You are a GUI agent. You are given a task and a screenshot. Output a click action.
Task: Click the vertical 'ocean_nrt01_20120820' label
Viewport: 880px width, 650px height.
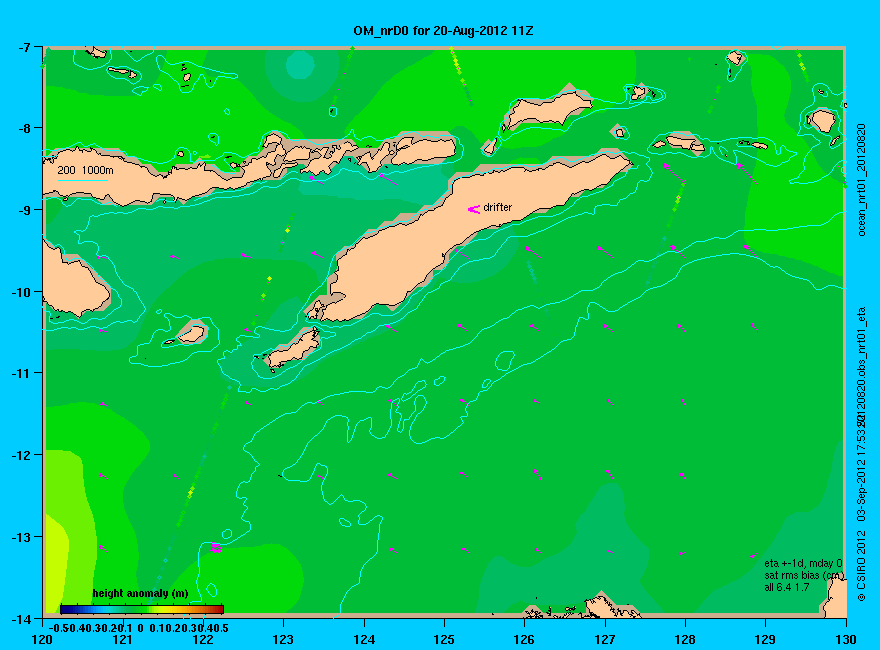pos(862,180)
